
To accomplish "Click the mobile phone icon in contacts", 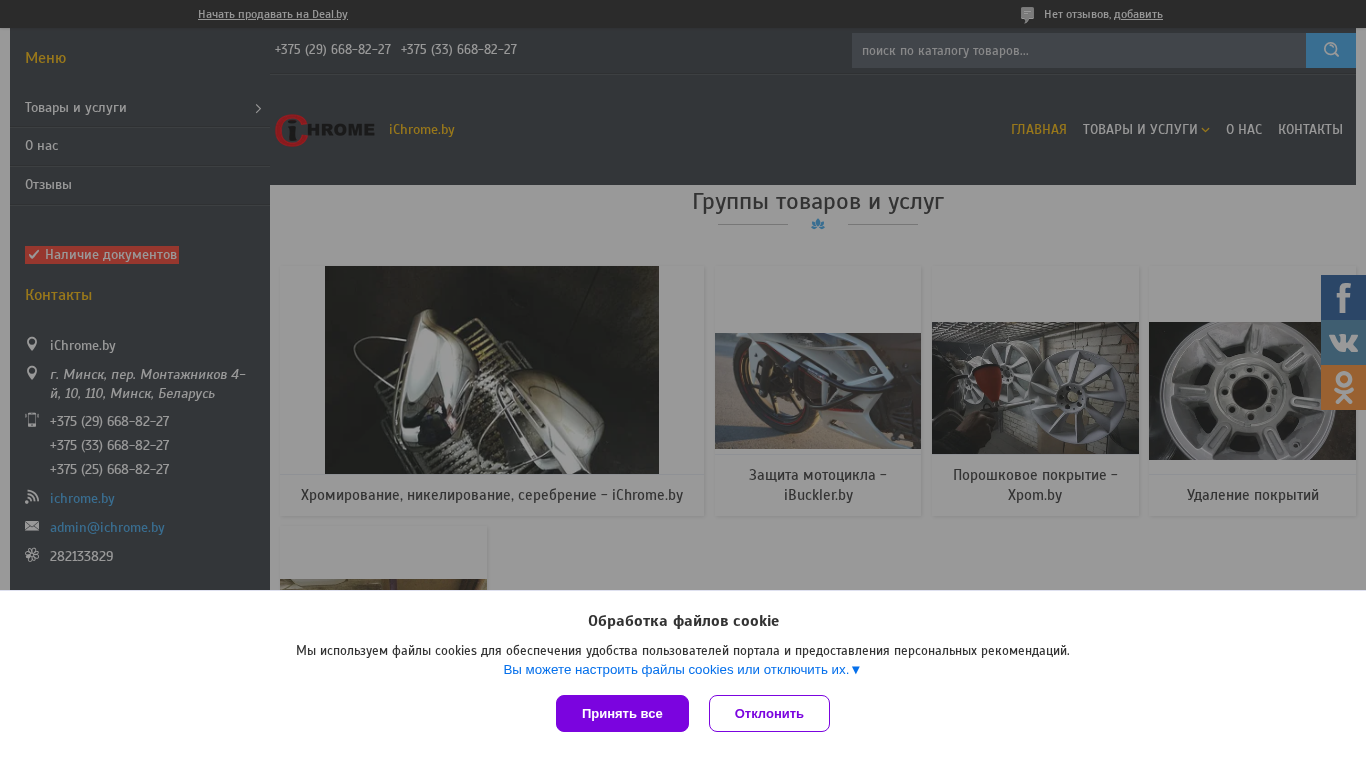I will (32, 421).
